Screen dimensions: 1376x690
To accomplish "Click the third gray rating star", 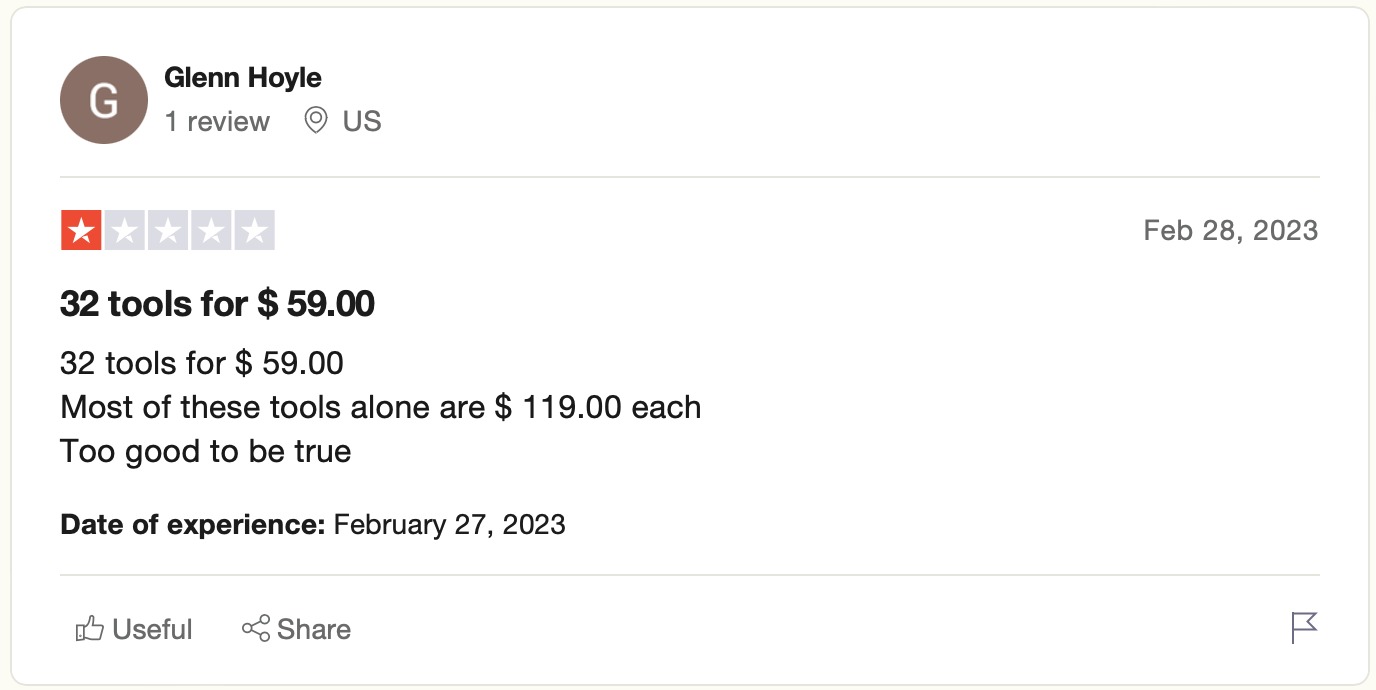I will 168,231.
